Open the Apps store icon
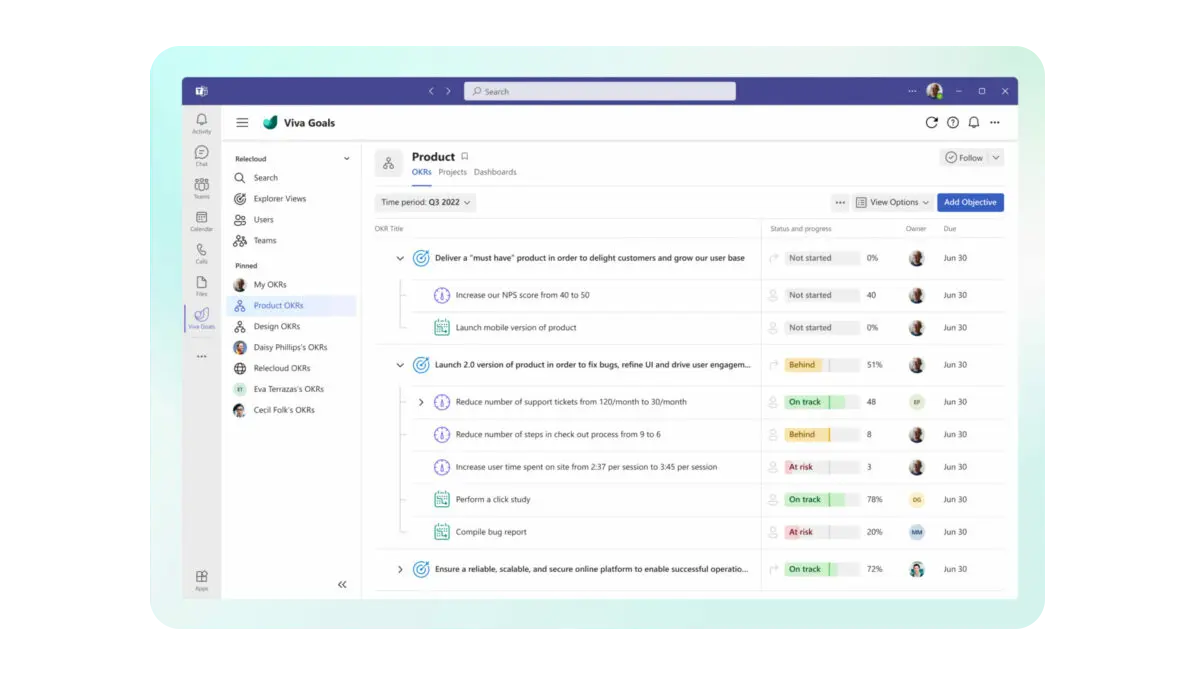Image resolution: width=1200 pixels, height=675 pixels. [x=201, y=580]
